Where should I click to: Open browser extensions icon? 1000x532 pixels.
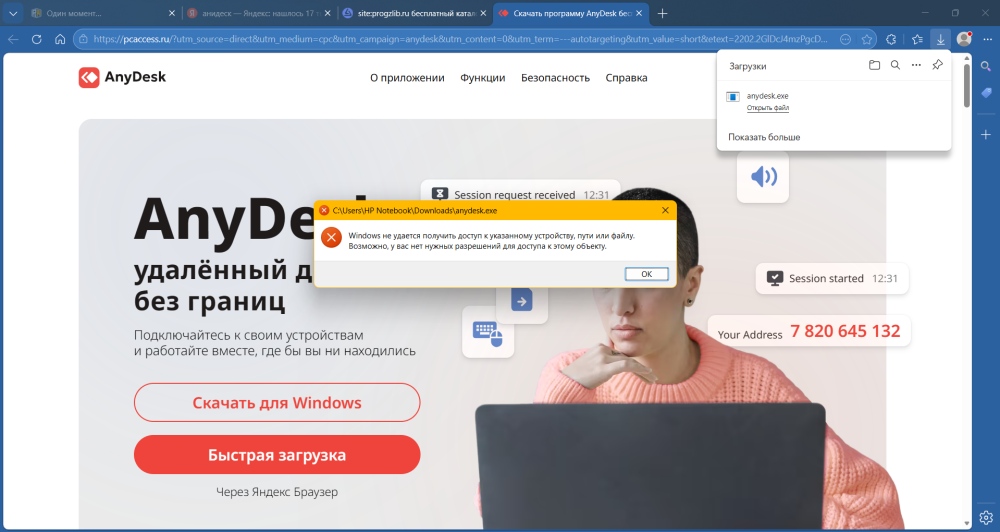(x=891, y=39)
